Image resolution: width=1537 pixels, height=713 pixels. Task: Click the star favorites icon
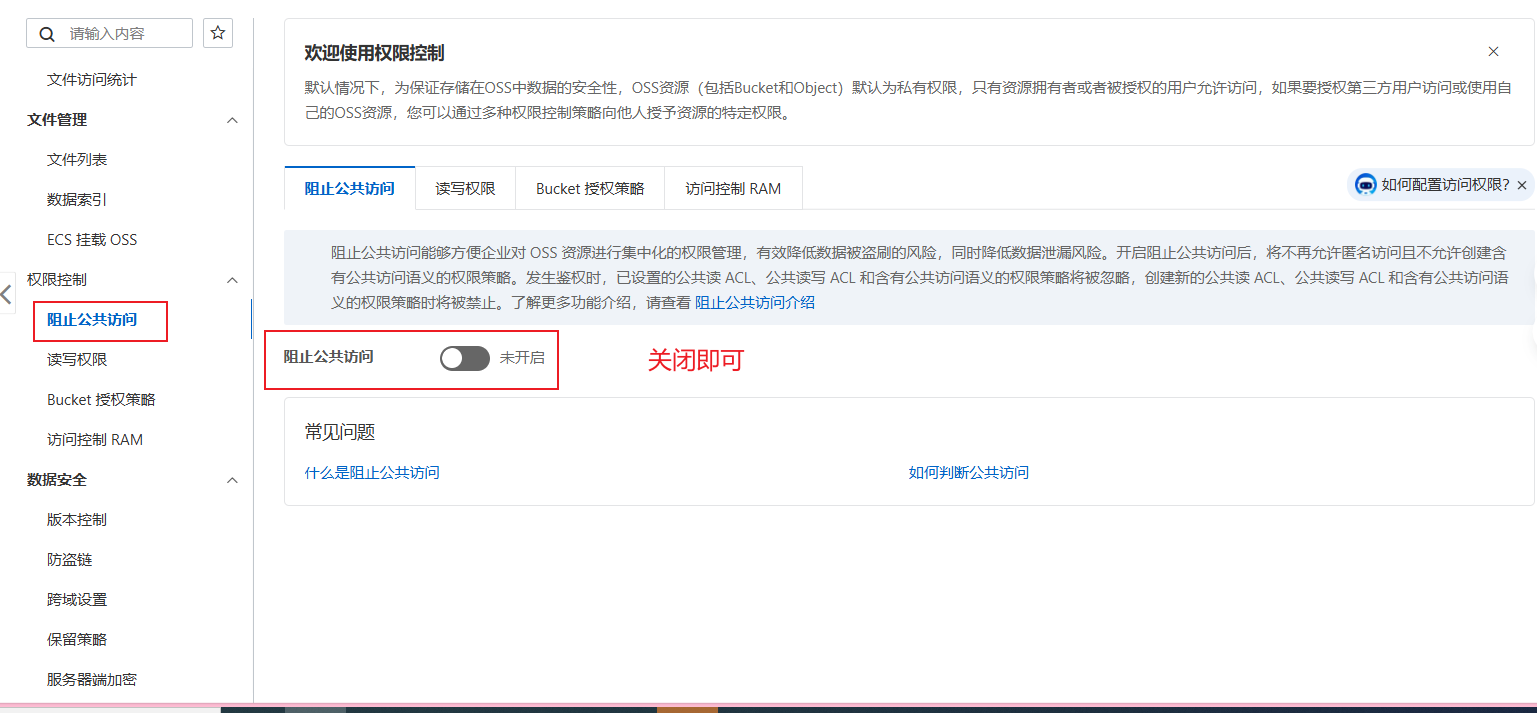click(x=218, y=33)
